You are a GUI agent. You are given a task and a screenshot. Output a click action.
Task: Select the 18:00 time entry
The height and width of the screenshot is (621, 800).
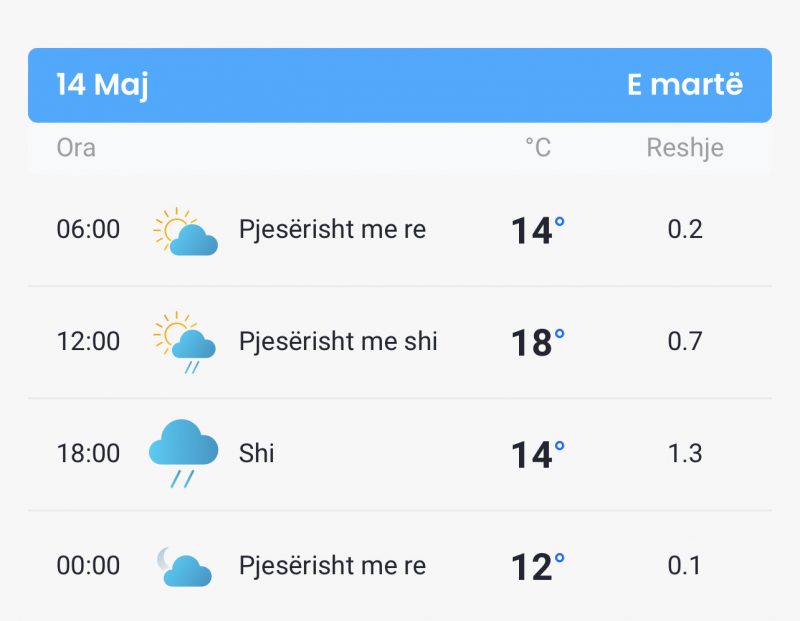88,453
